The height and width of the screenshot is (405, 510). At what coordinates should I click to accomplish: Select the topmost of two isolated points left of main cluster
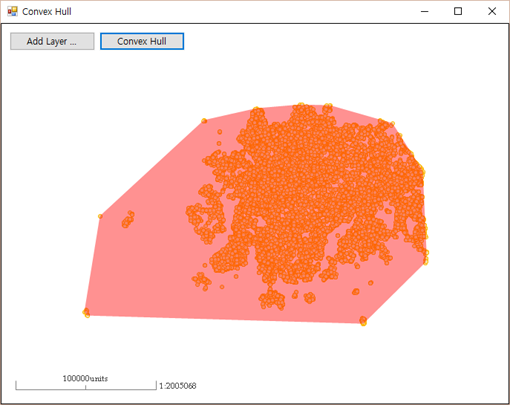coord(220,132)
